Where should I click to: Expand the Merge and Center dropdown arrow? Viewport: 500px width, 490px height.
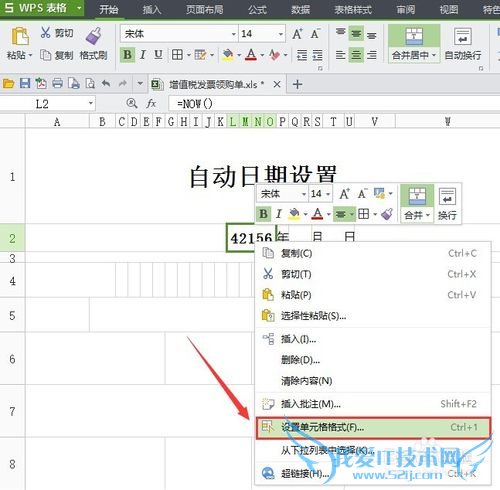tap(434, 55)
